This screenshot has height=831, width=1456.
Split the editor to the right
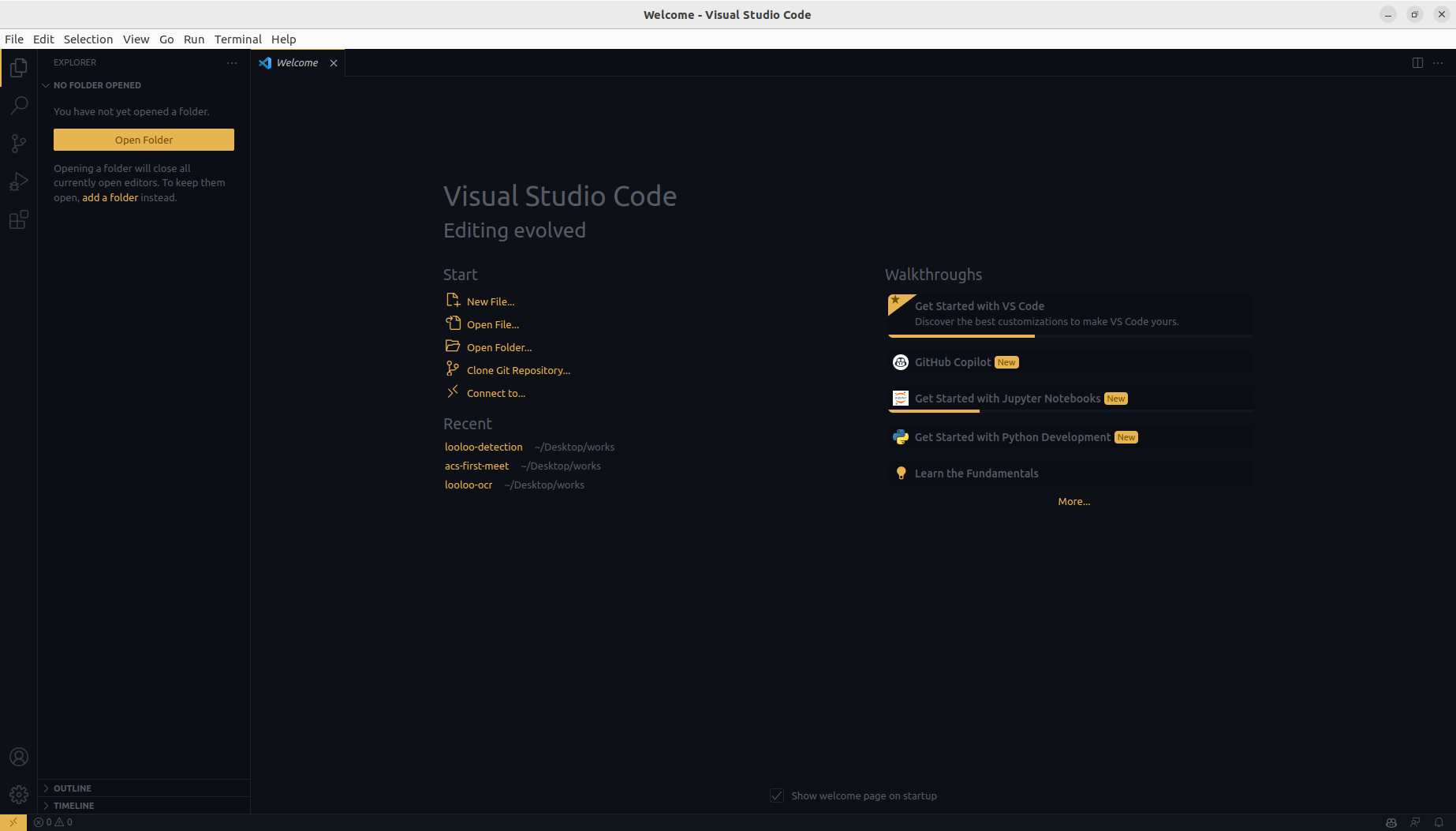(1417, 62)
